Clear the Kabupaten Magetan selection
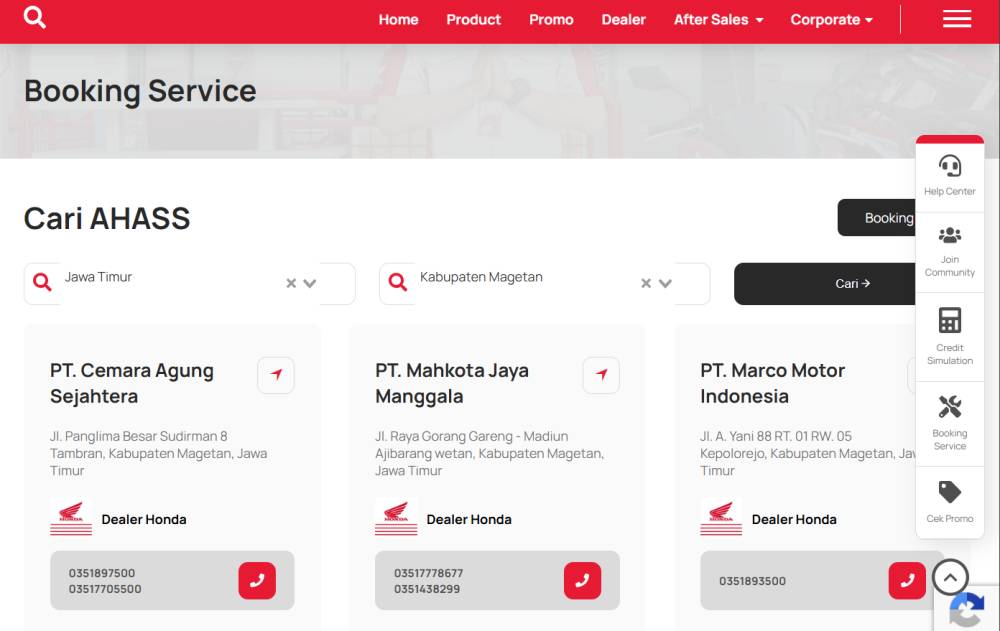 (646, 283)
